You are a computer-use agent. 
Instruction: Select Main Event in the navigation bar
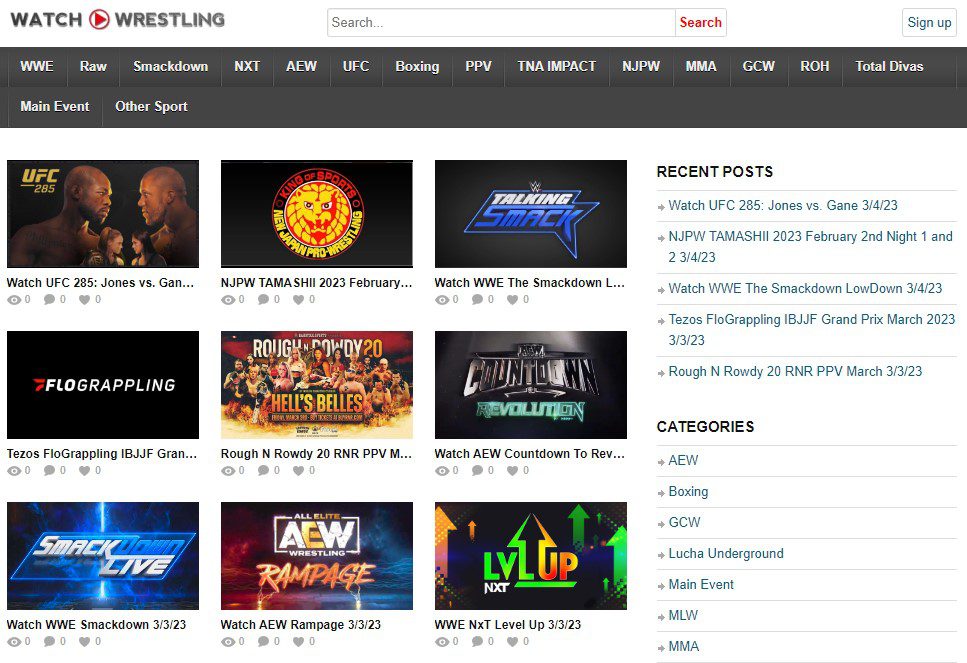55,107
